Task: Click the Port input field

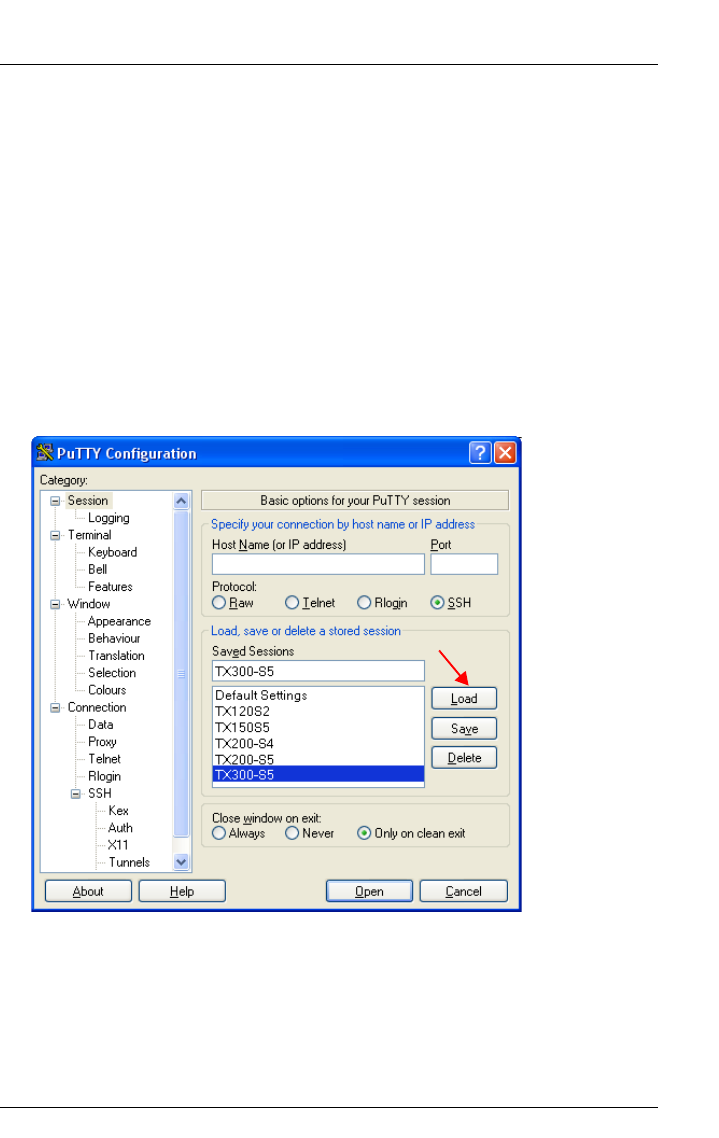Action: (464, 565)
